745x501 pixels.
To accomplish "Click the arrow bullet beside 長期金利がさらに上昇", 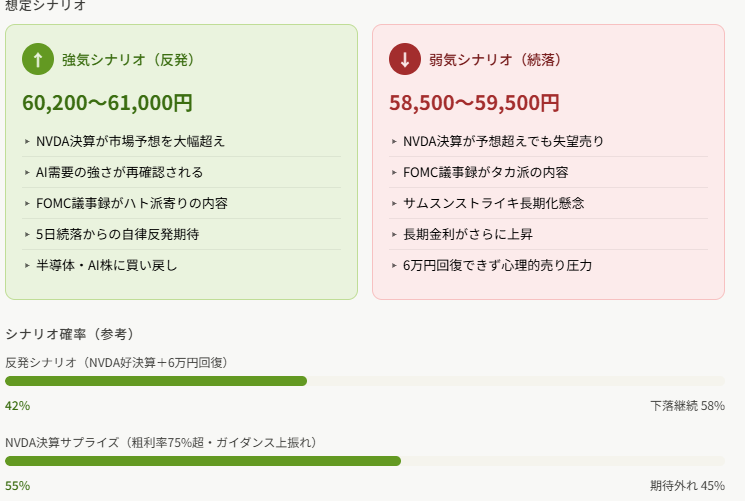I will [394, 234].
